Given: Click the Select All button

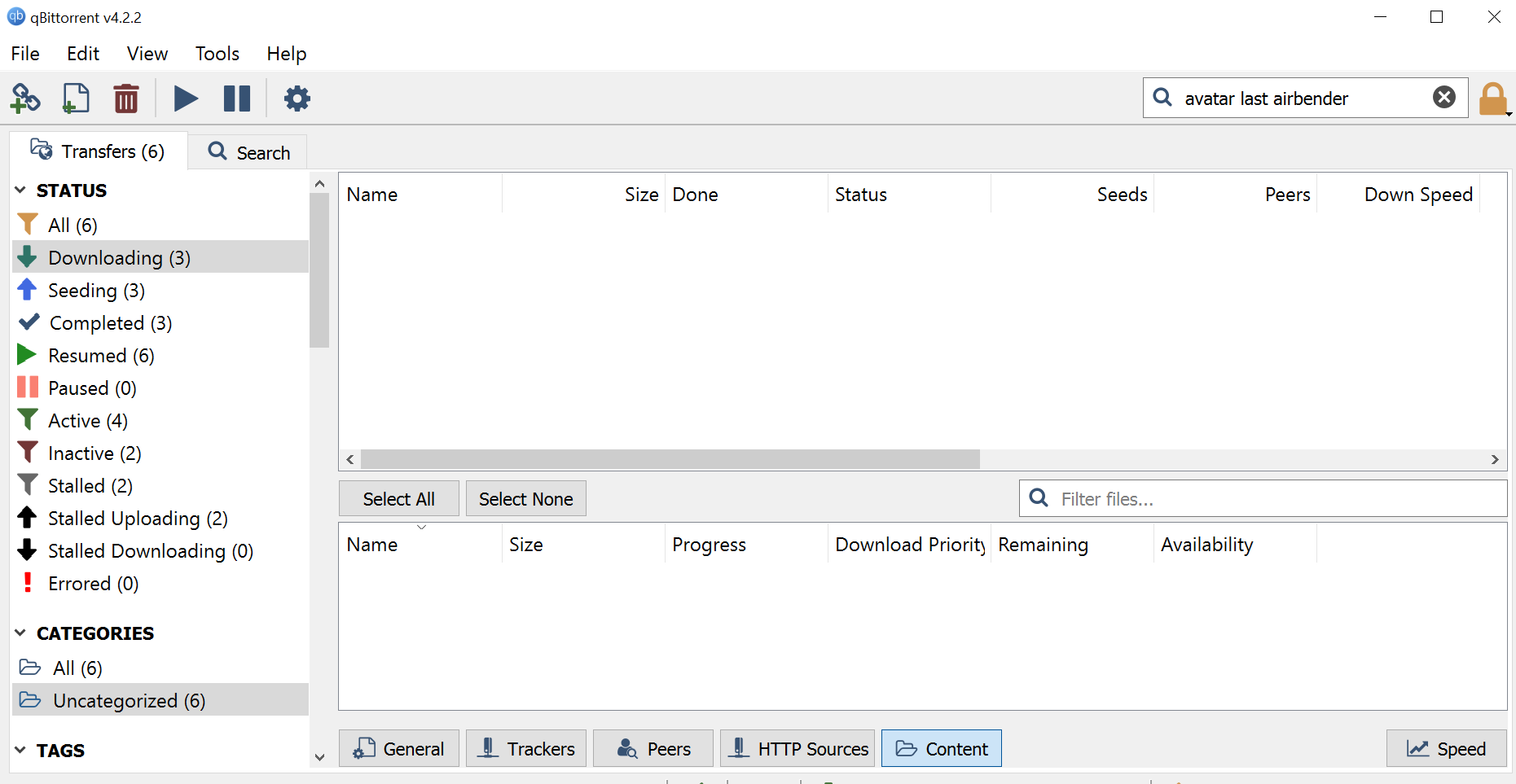Looking at the screenshot, I should click(398, 498).
